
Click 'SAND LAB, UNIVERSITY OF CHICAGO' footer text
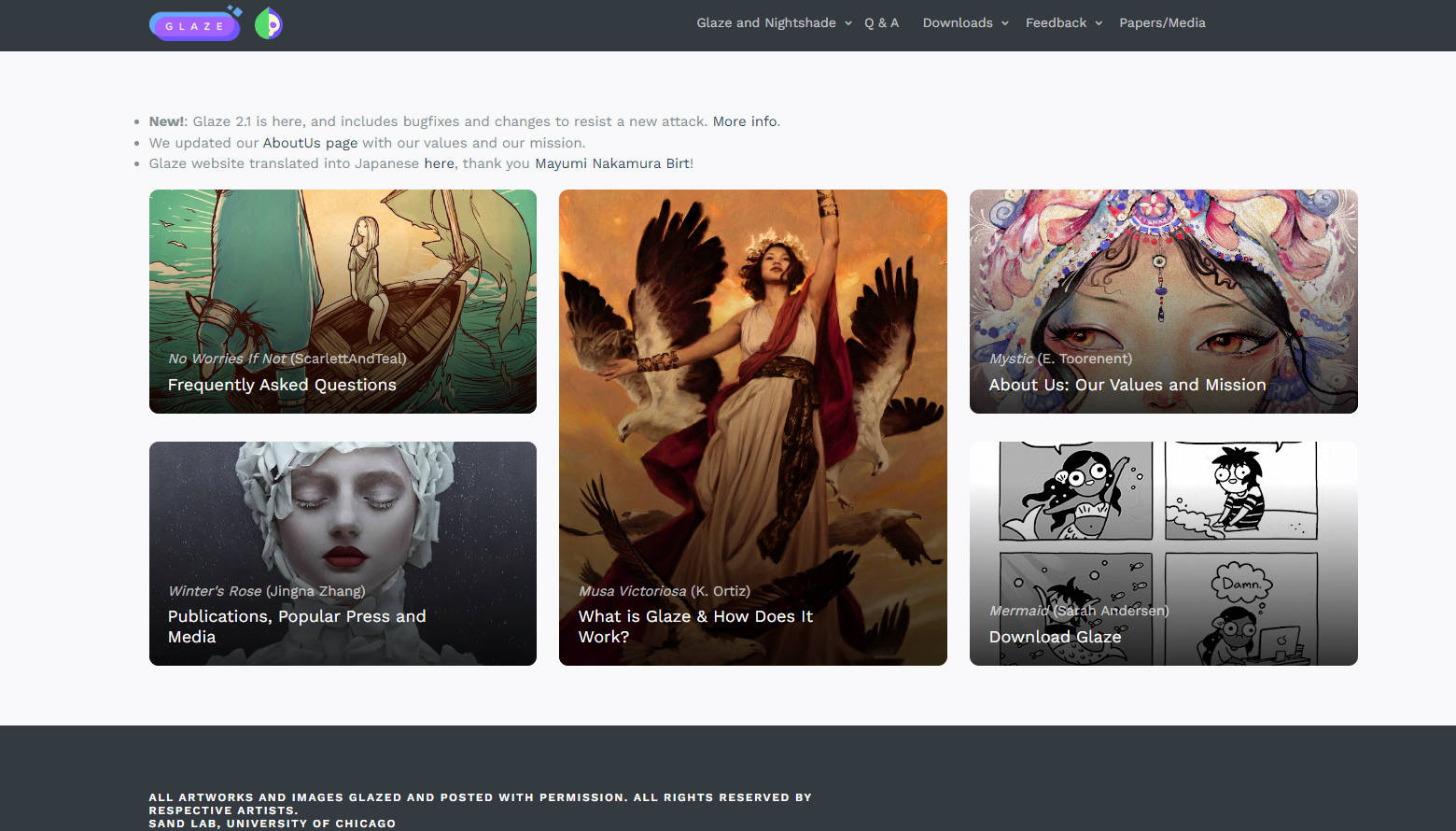tap(273, 824)
